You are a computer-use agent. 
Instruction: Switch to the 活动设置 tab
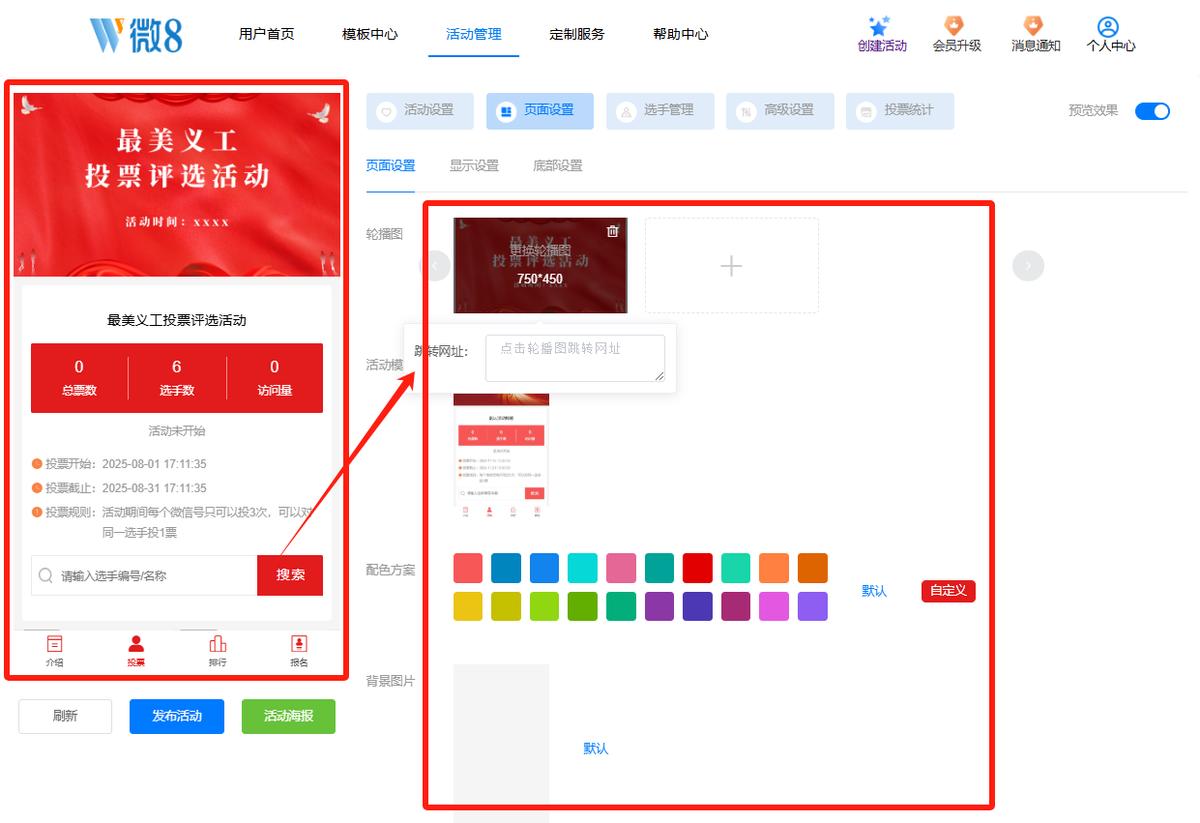(x=420, y=111)
